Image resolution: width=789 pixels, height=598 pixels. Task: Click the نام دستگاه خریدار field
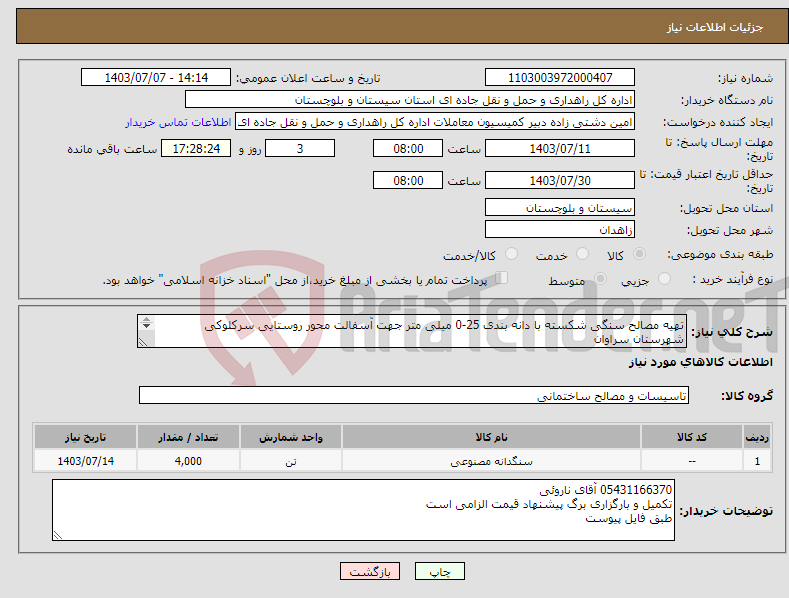(x=410, y=100)
